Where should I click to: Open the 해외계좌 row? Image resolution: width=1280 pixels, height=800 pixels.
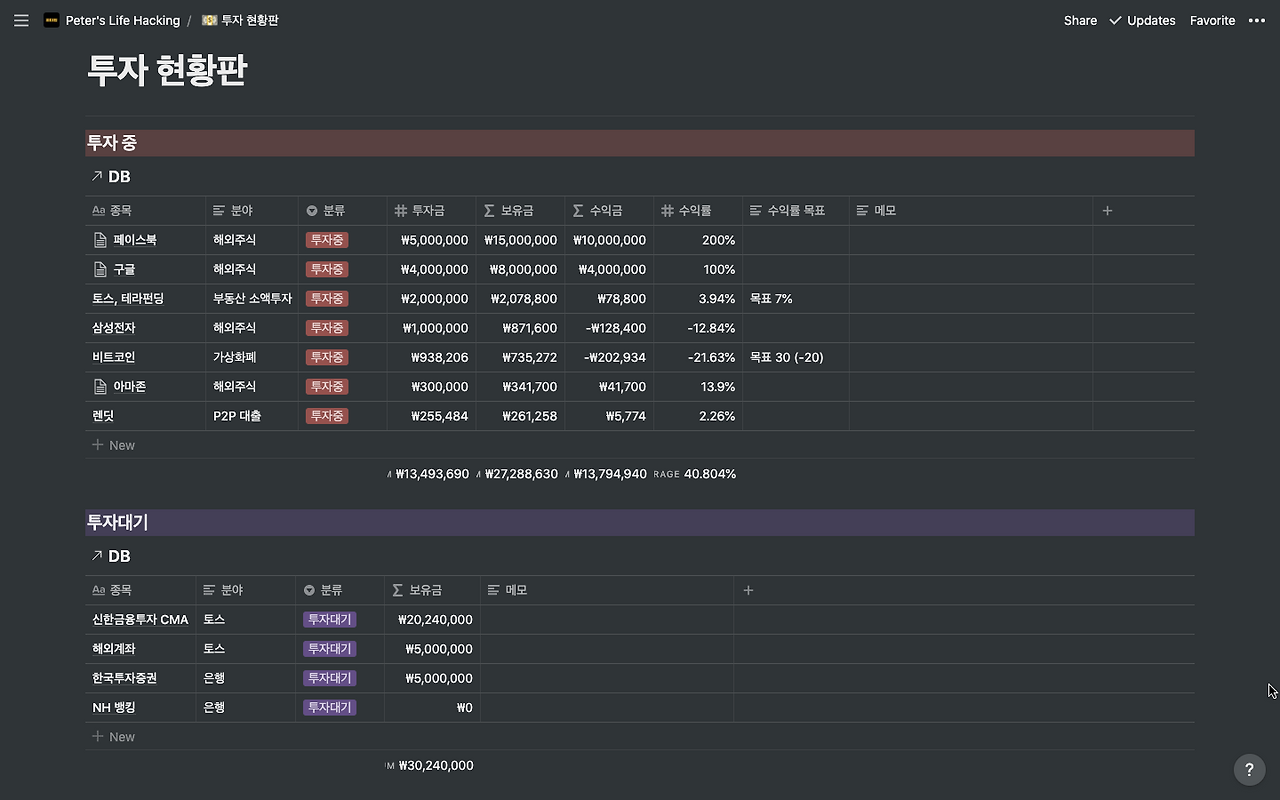(x=114, y=648)
